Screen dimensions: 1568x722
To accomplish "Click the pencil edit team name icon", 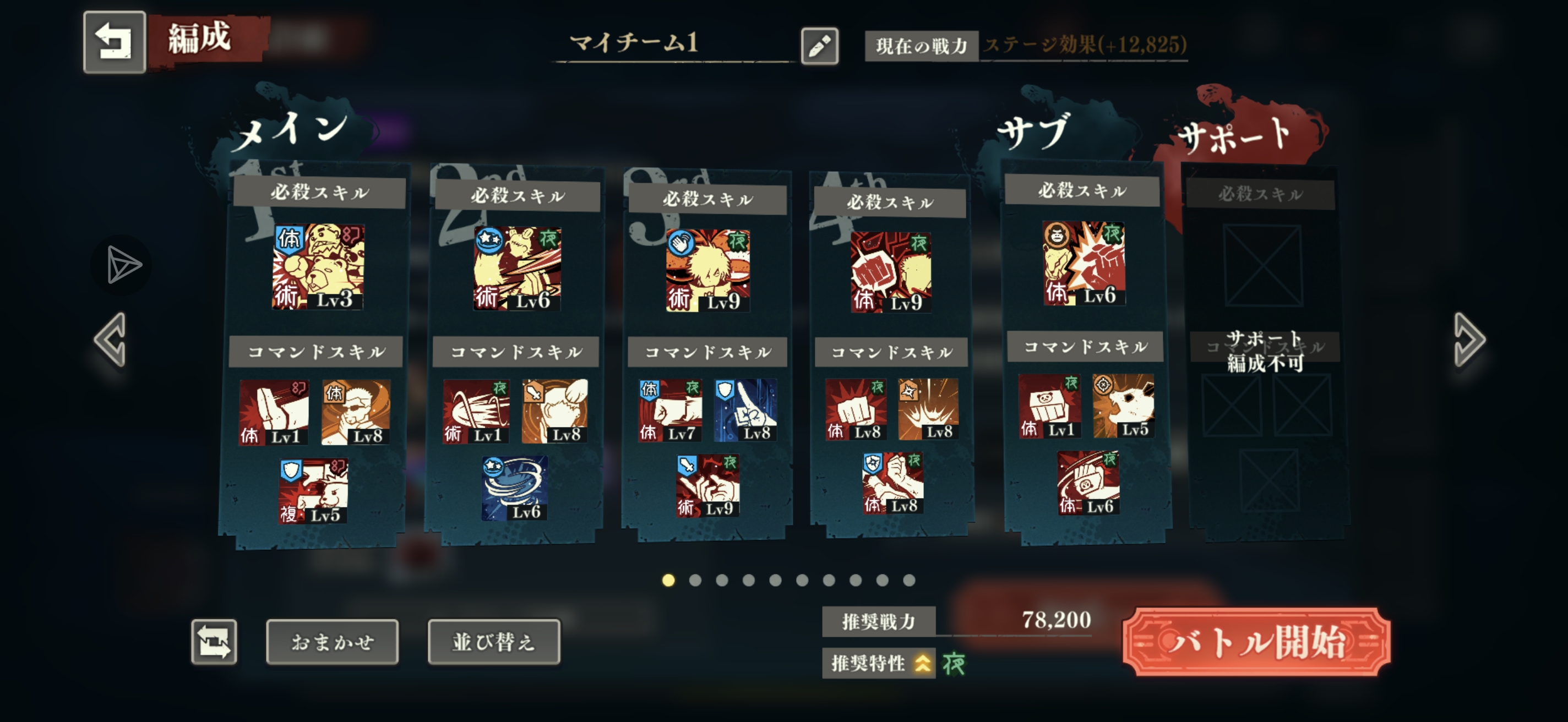I will coord(819,46).
